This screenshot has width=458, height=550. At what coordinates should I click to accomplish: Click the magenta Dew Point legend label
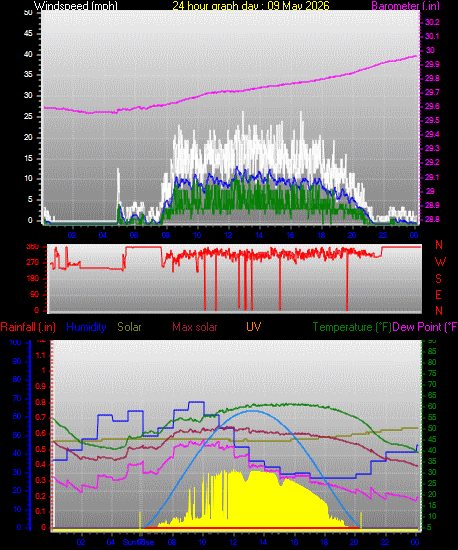click(425, 327)
